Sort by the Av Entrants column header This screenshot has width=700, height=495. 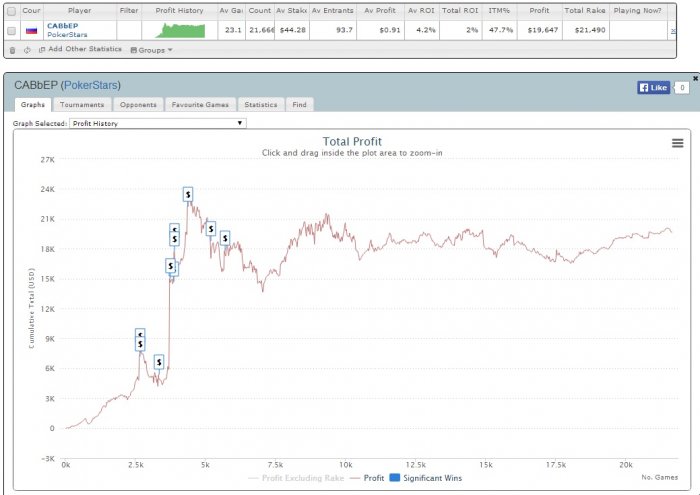click(x=333, y=10)
